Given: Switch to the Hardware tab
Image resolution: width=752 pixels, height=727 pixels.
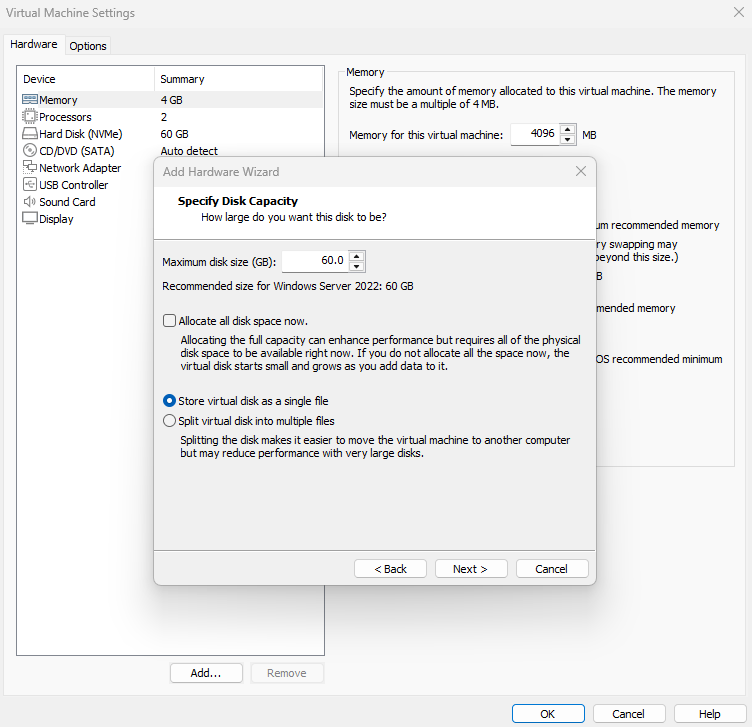Looking at the screenshot, I should tap(34, 44).
